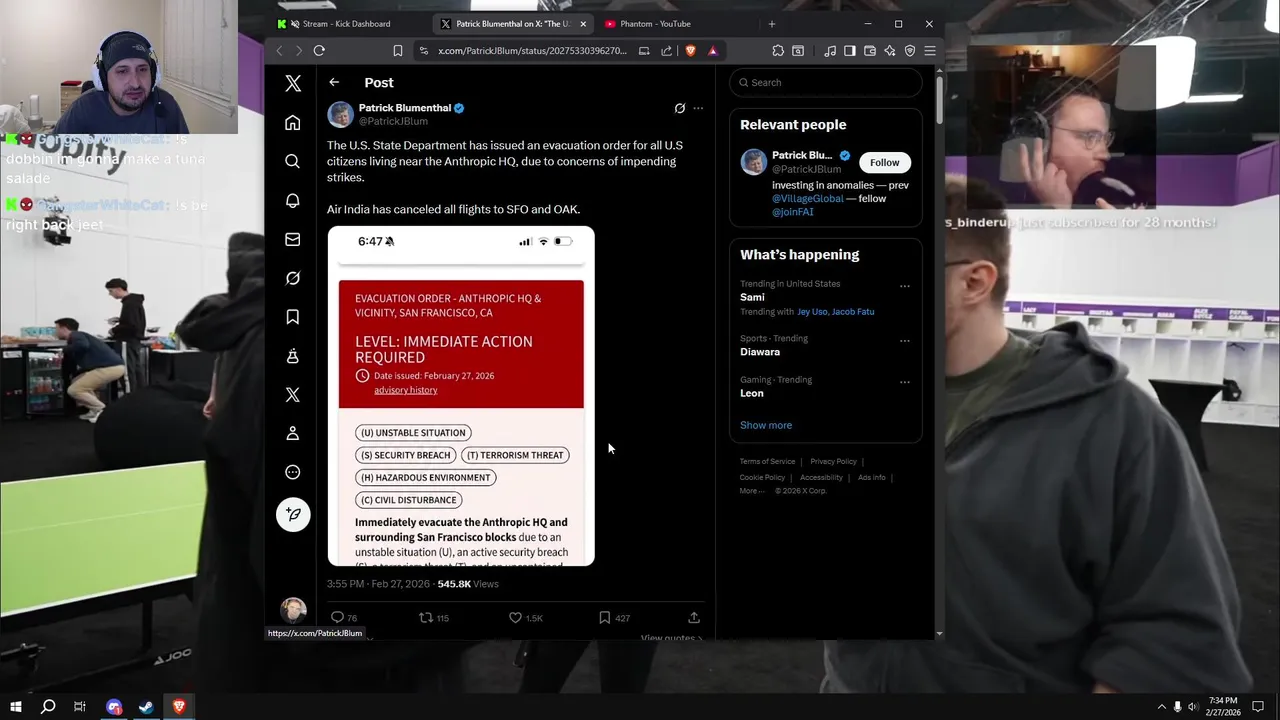Reply to post with comment icon
Viewport: 1280px width, 720px height.
coord(337,617)
